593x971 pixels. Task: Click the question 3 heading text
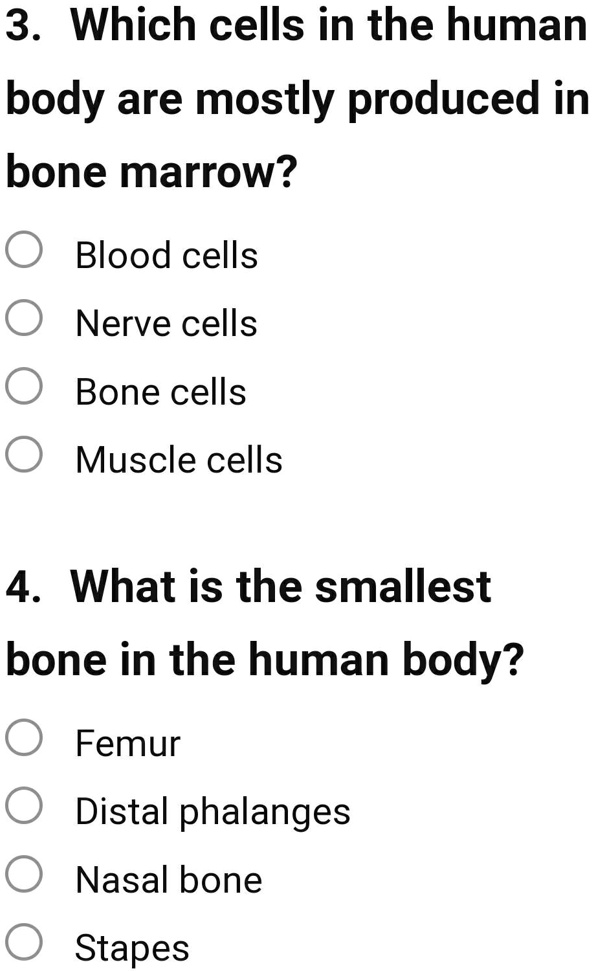[x=296, y=98]
